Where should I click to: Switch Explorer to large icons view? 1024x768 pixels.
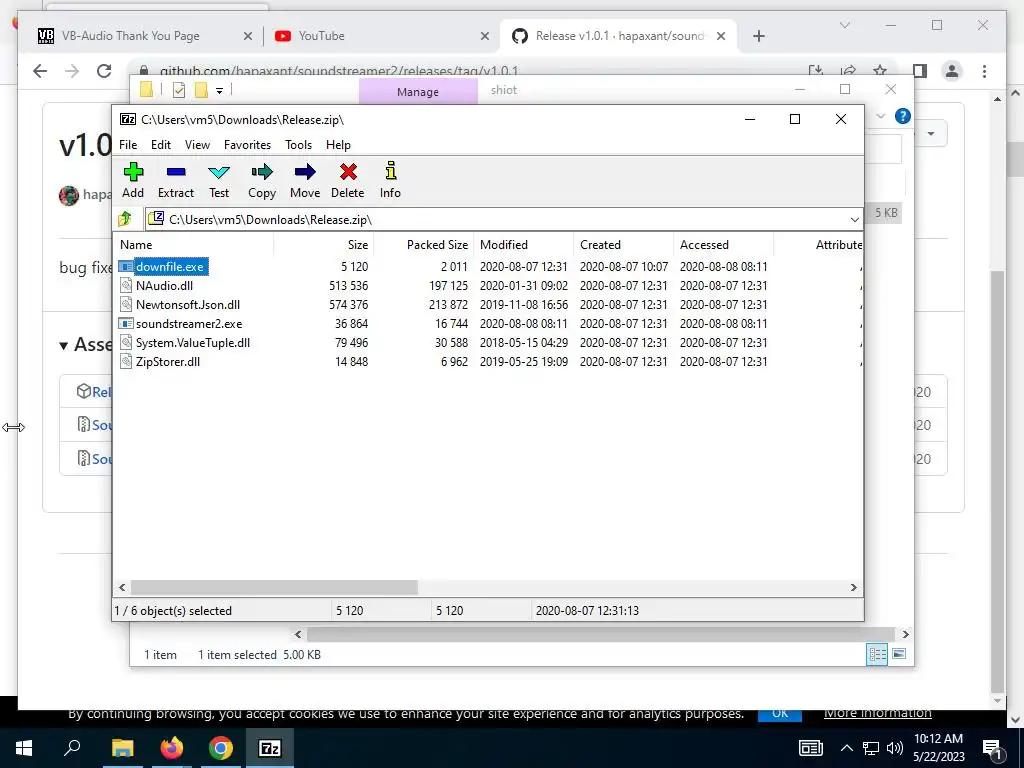(x=899, y=654)
